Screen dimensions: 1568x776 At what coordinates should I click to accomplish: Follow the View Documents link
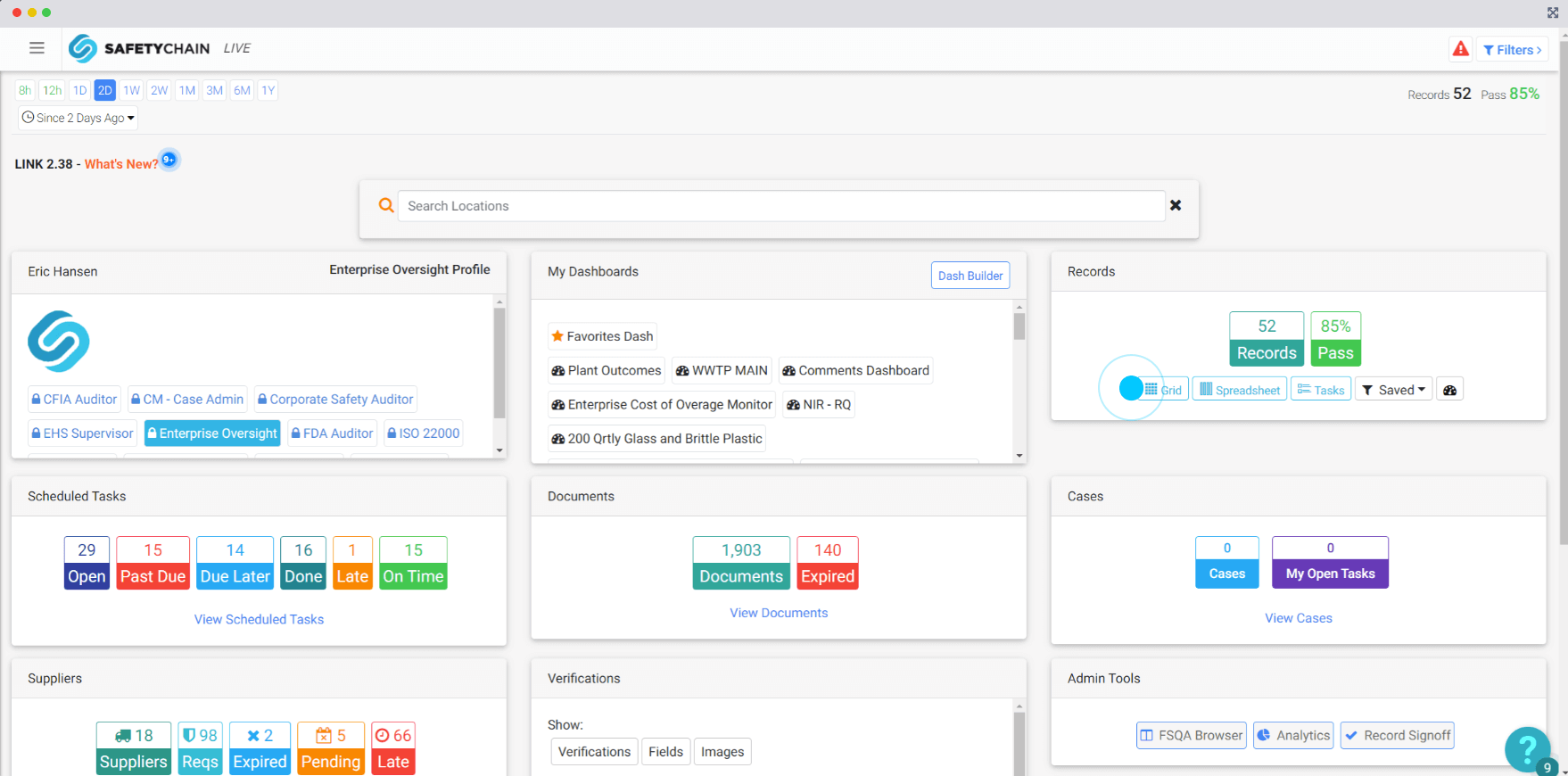click(779, 613)
